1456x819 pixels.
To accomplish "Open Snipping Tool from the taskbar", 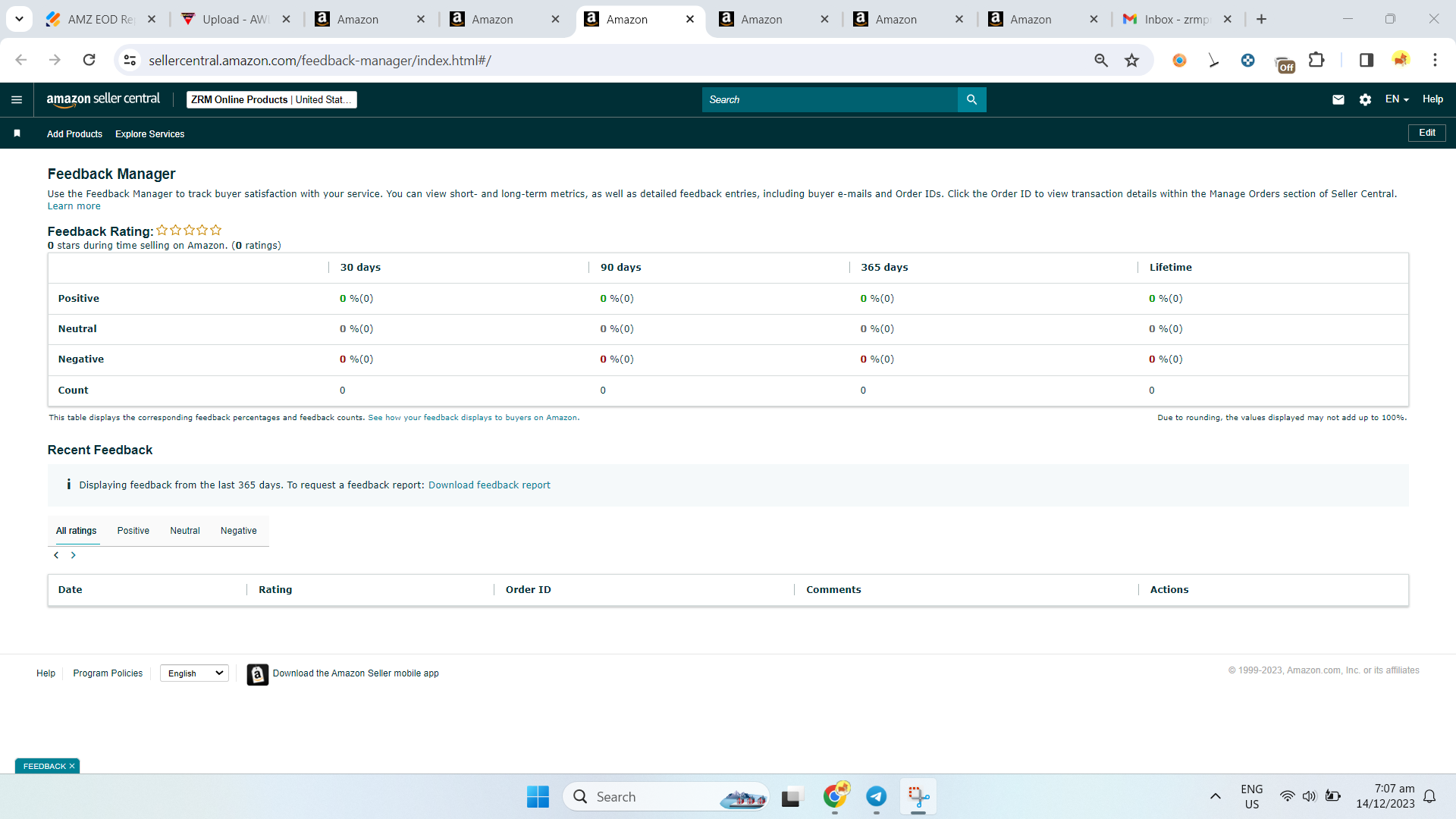I will 918,796.
